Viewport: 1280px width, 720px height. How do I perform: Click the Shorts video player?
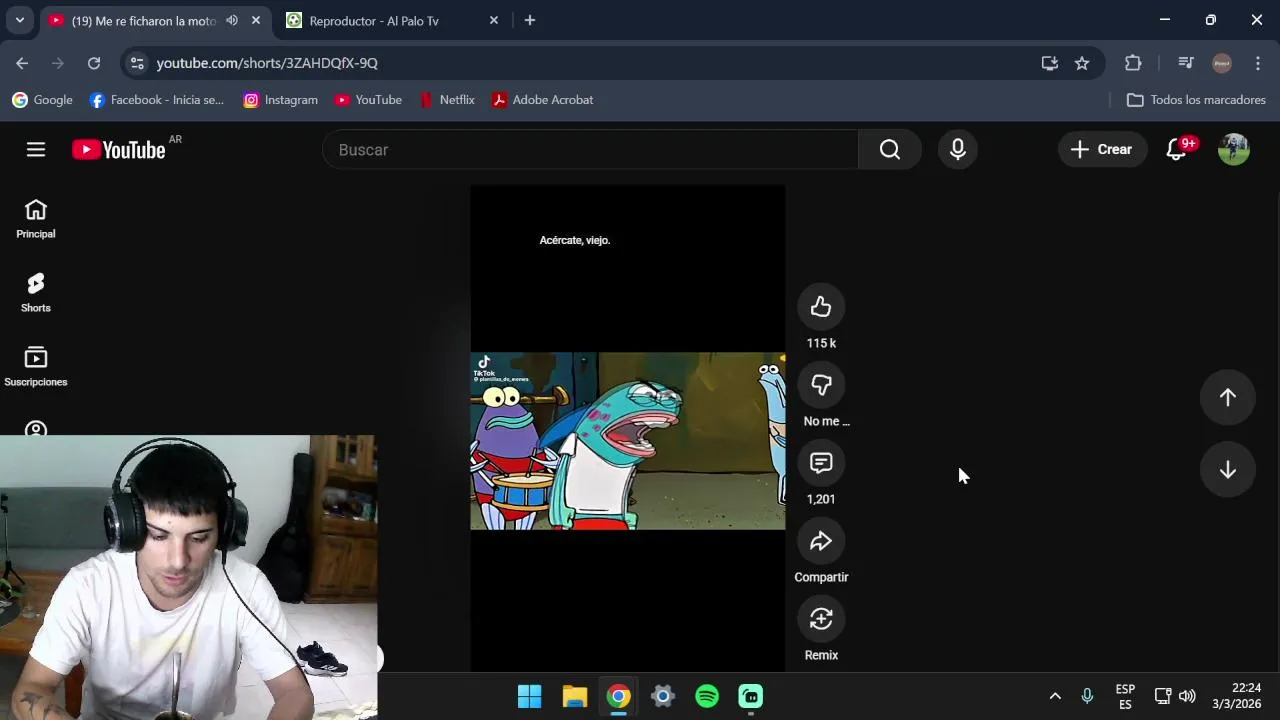pyautogui.click(x=628, y=428)
